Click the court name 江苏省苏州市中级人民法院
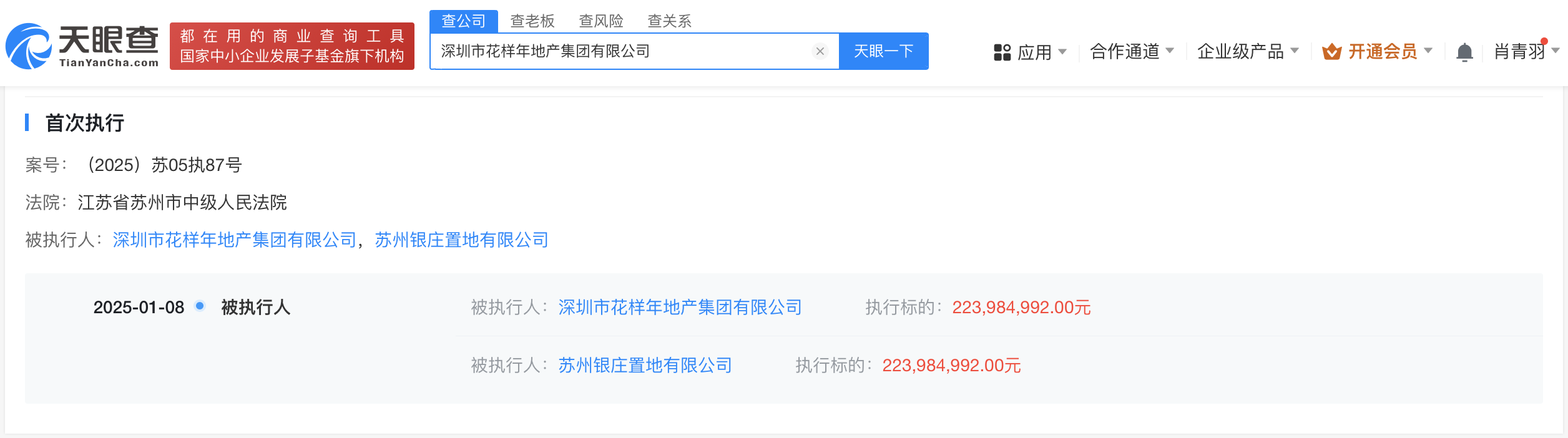Image resolution: width=1568 pixels, height=438 pixels. [182, 203]
